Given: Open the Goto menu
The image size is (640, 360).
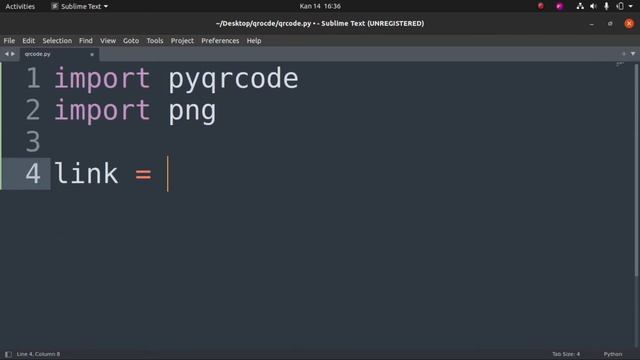Looking at the screenshot, I should [131, 41].
